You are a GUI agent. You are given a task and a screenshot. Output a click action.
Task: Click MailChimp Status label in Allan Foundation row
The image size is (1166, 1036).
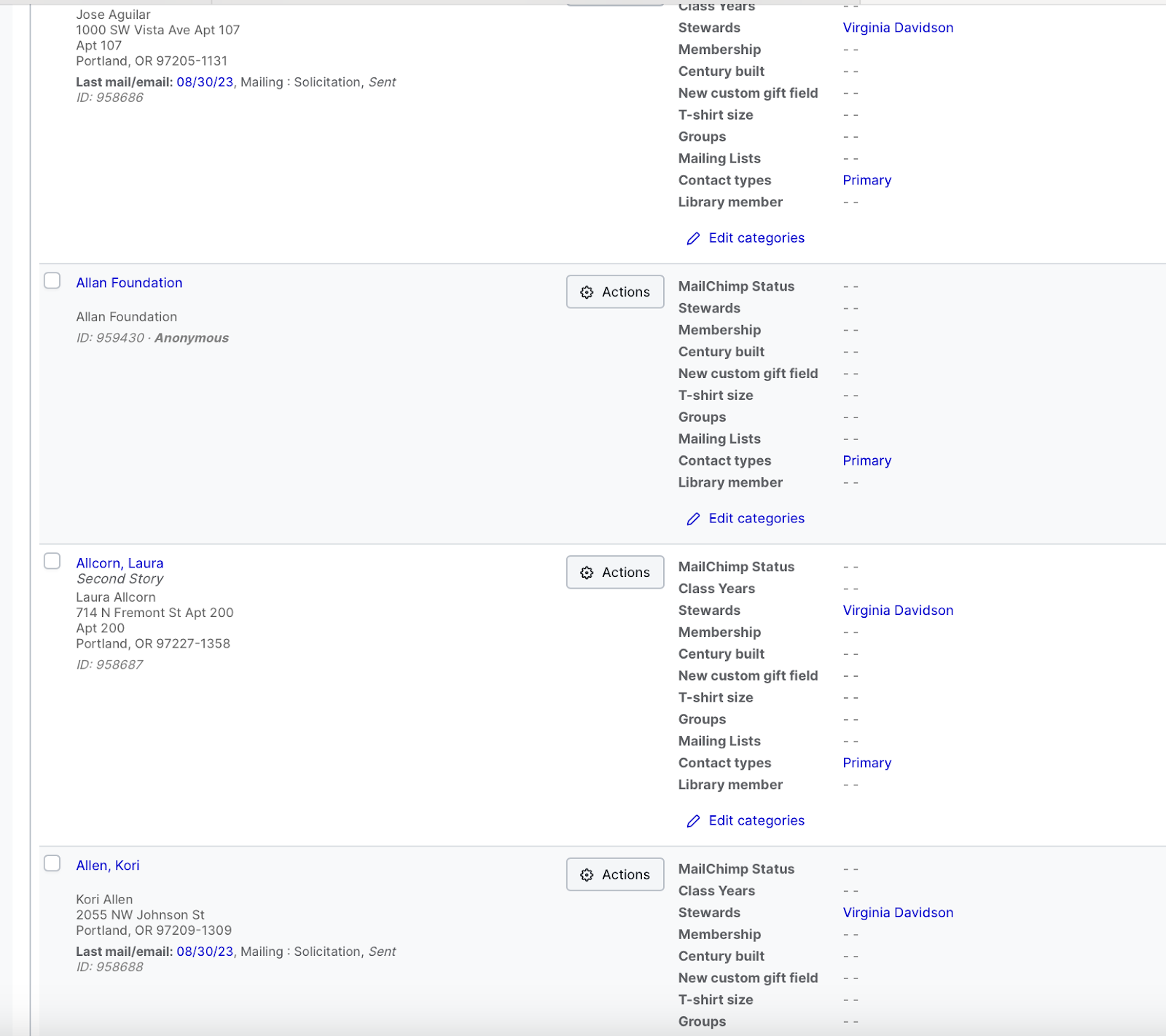coord(736,286)
